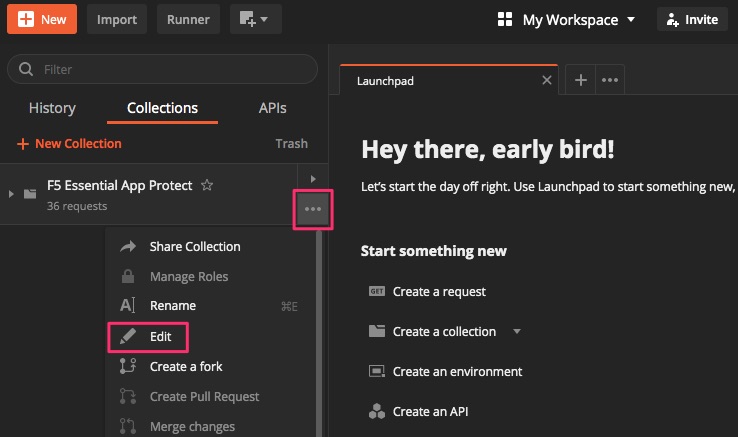Switch to the History tab
The width and height of the screenshot is (738, 437).
pos(52,108)
